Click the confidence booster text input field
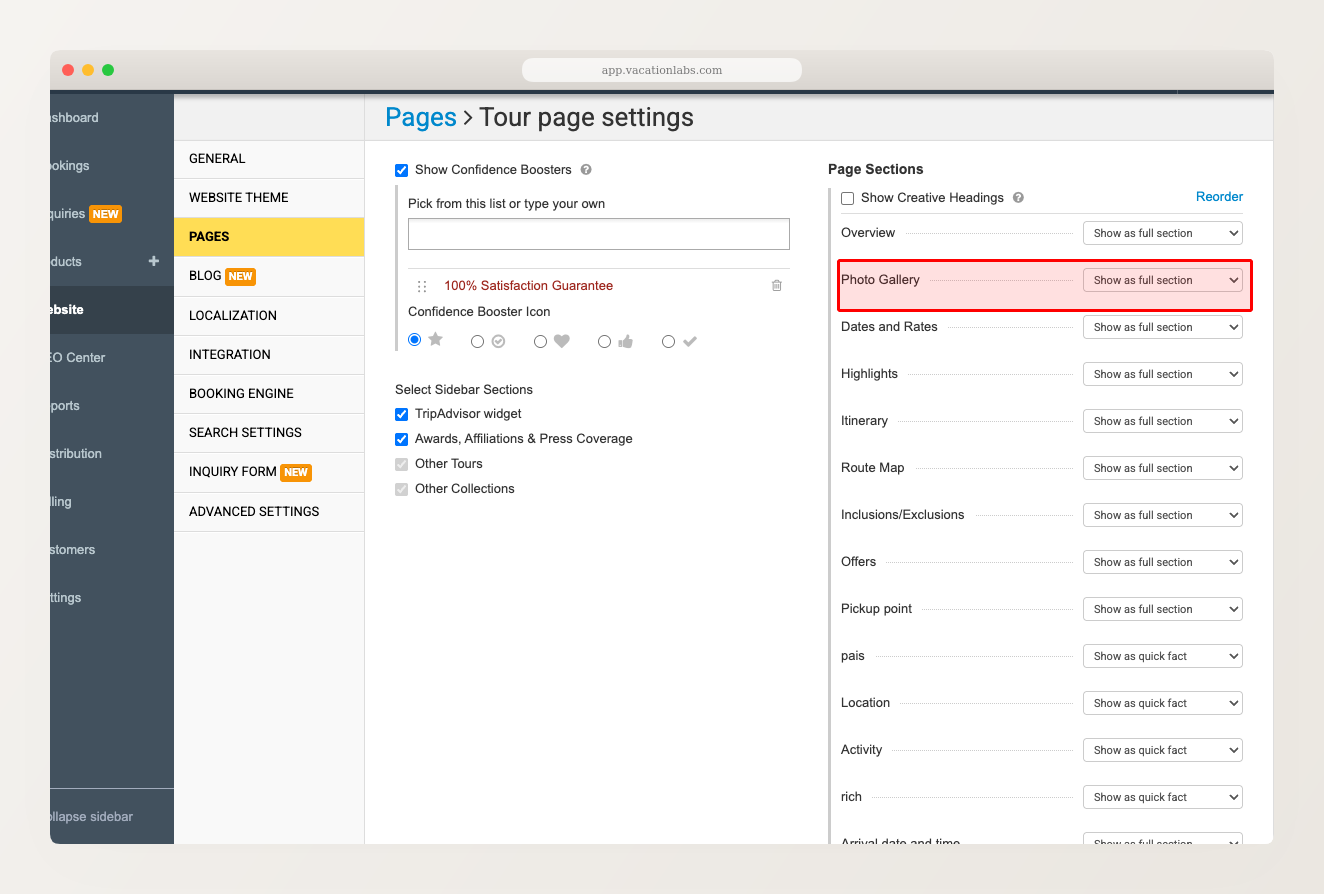The image size is (1324, 894). [598, 233]
